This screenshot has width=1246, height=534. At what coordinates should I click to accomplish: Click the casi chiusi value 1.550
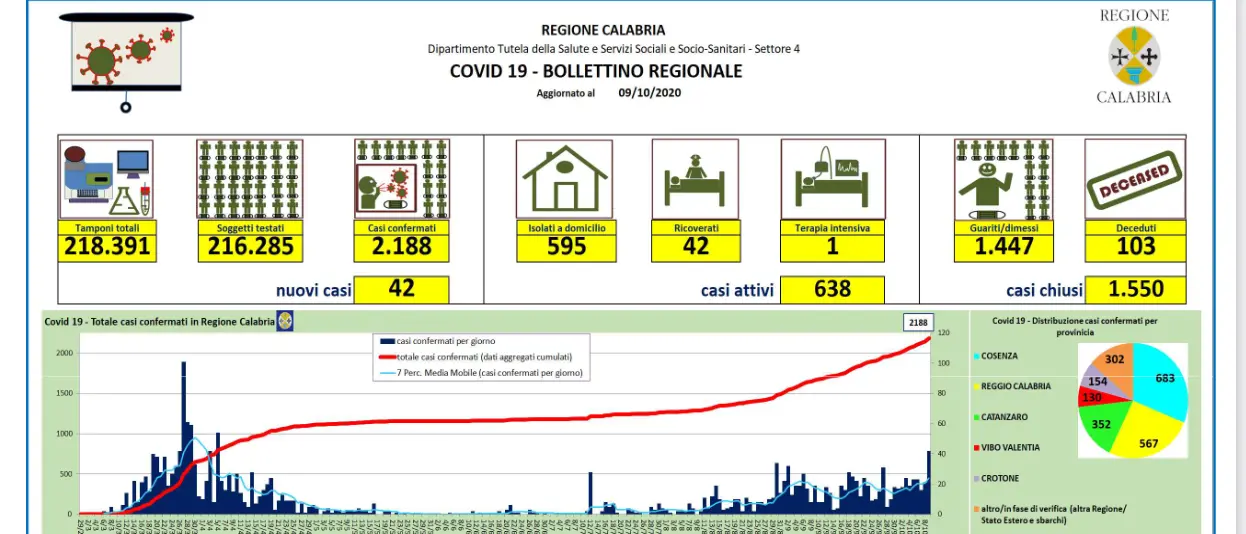(1135, 289)
